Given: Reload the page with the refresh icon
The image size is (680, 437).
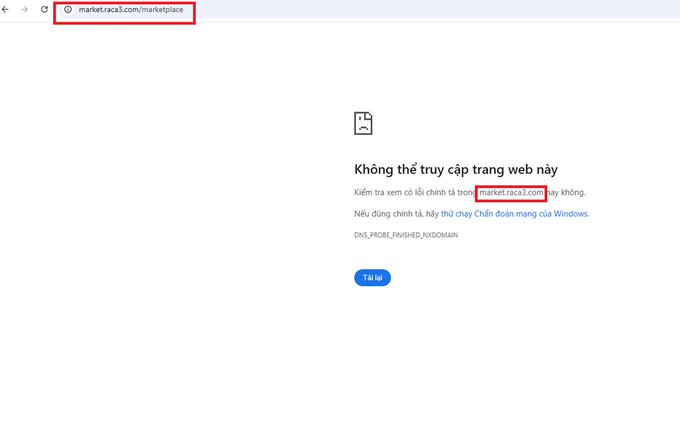Looking at the screenshot, I should click(x=44, y=9).
